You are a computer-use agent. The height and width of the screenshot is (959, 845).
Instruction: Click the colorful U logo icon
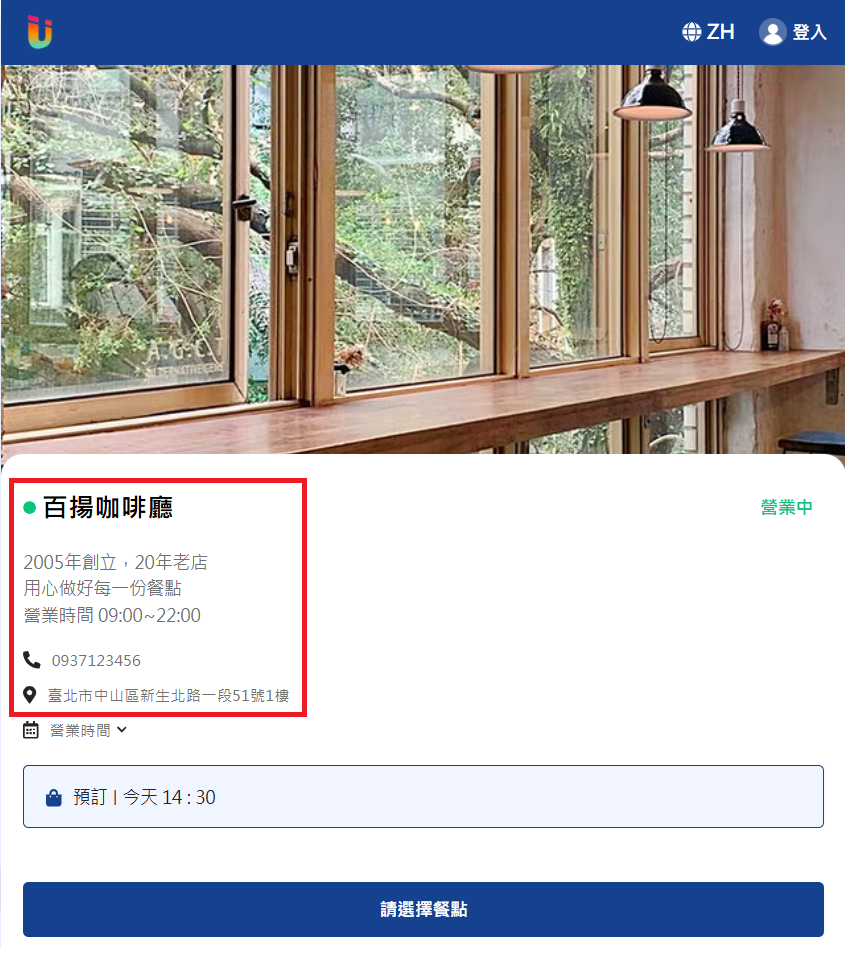40,32
